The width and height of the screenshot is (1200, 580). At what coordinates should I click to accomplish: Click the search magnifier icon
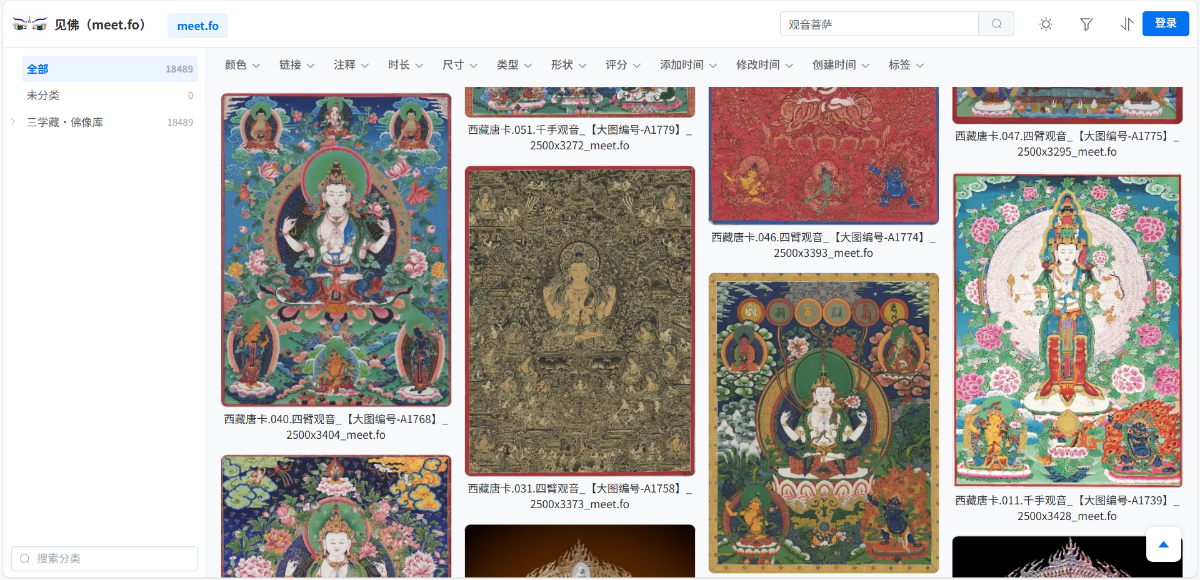coord(996,24)
